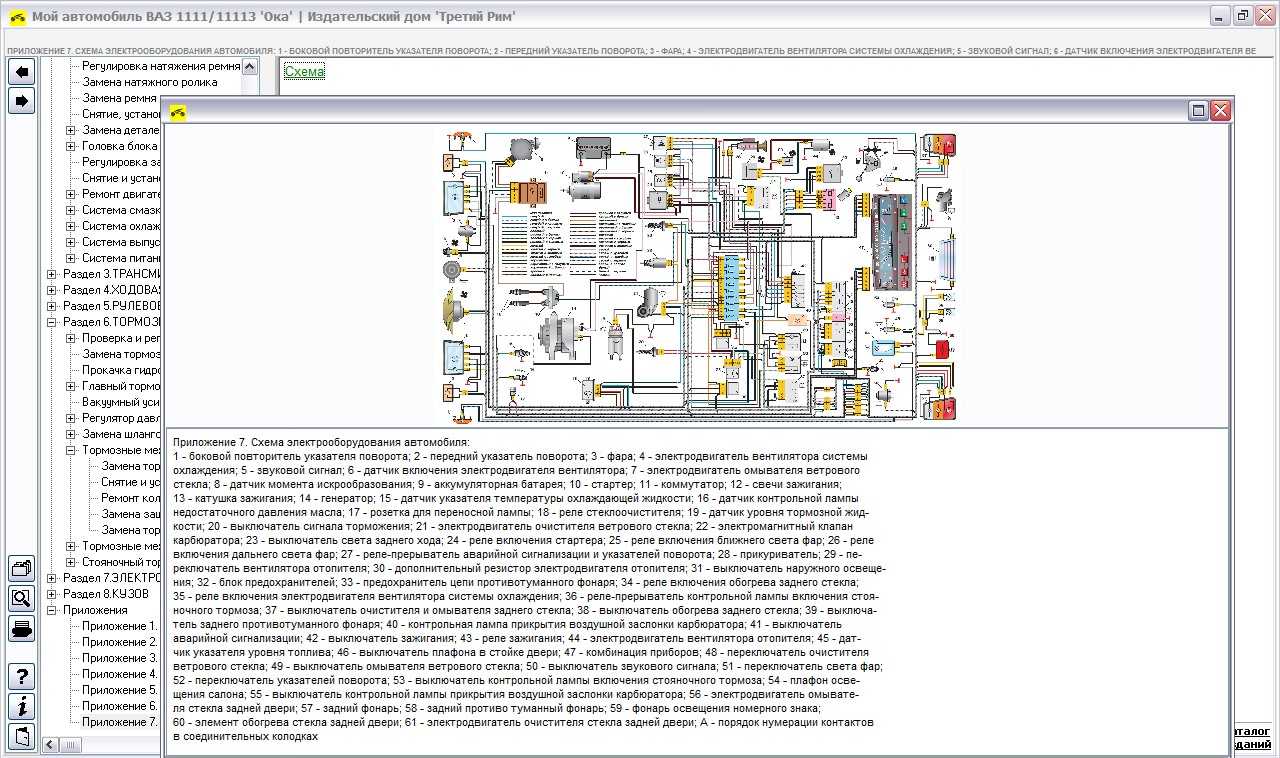Click the tree horizontal scrollbar thumb
This screenshot has width=1280, height=758.
pyautogui.click(x=70, y=744)
